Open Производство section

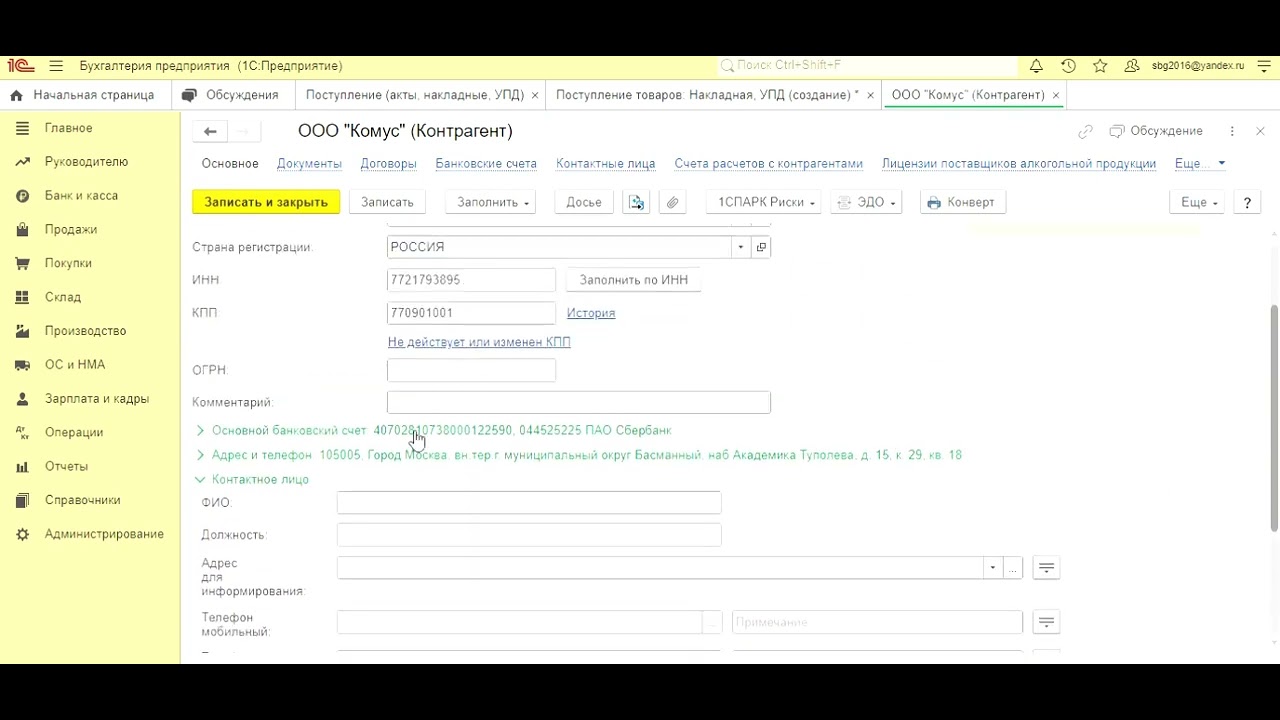coord(85,331)
